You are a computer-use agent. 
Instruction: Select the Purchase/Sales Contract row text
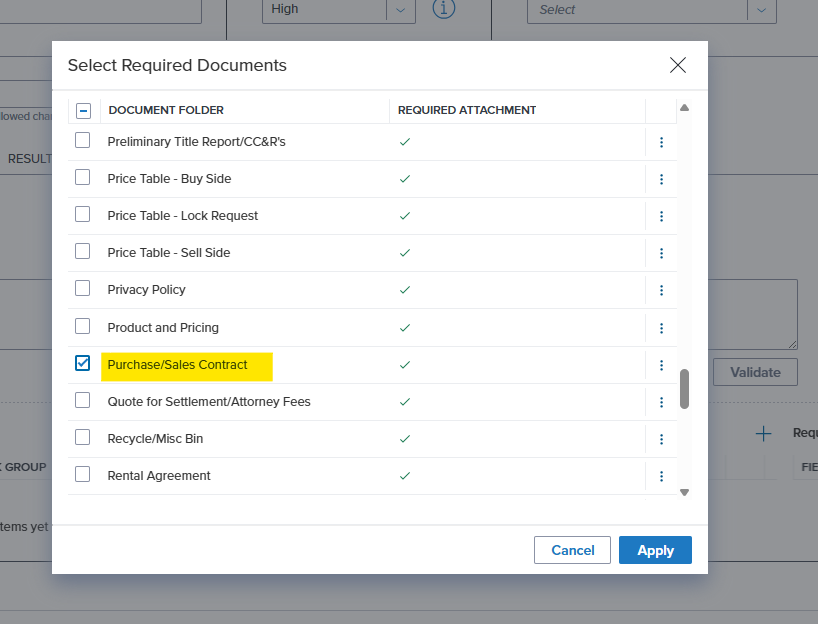[x=177, y=365]
